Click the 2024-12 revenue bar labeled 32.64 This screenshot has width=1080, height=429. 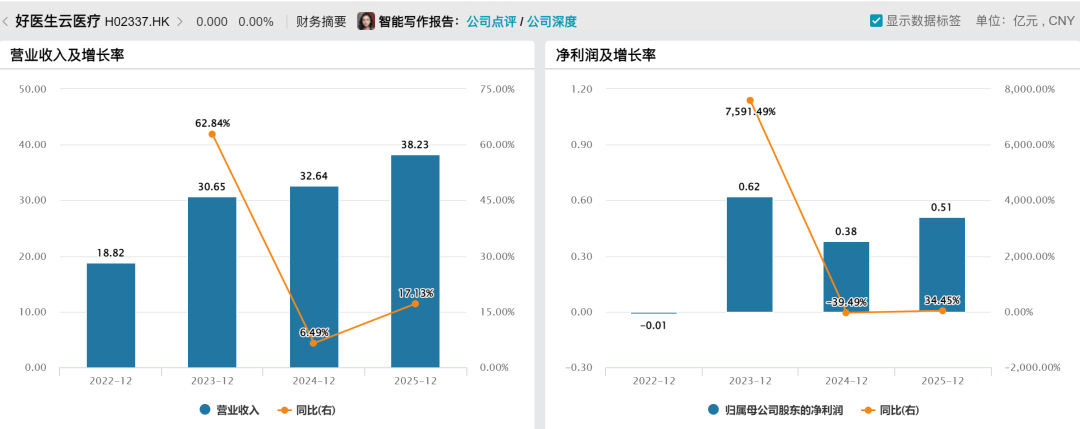tap(314, 277)
